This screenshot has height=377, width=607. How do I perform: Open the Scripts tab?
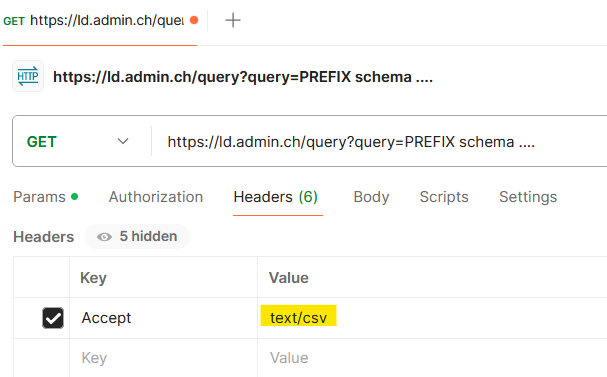(444, 197)
